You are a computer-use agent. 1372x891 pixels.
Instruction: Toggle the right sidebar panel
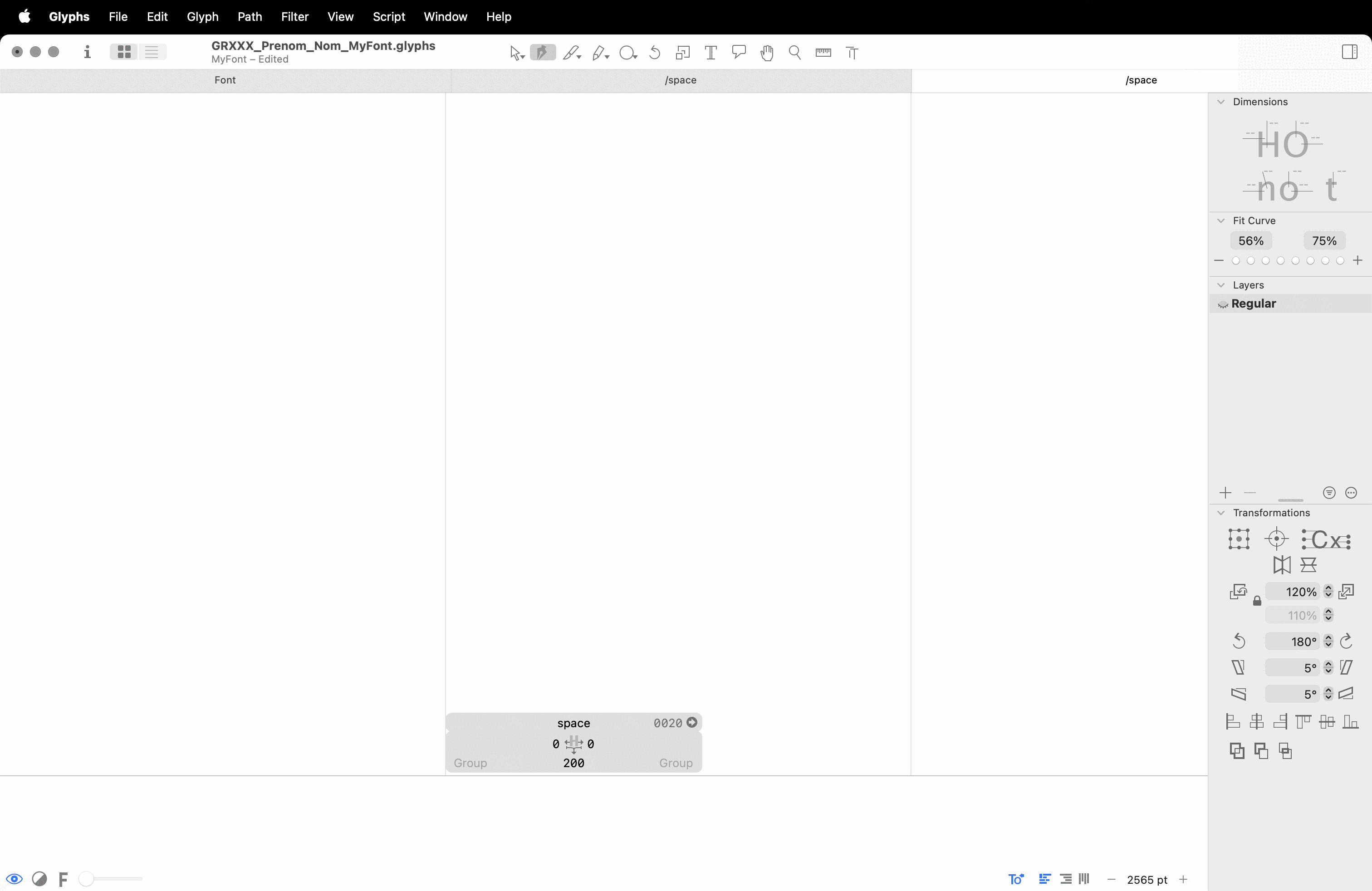[x=1349, y=52]
